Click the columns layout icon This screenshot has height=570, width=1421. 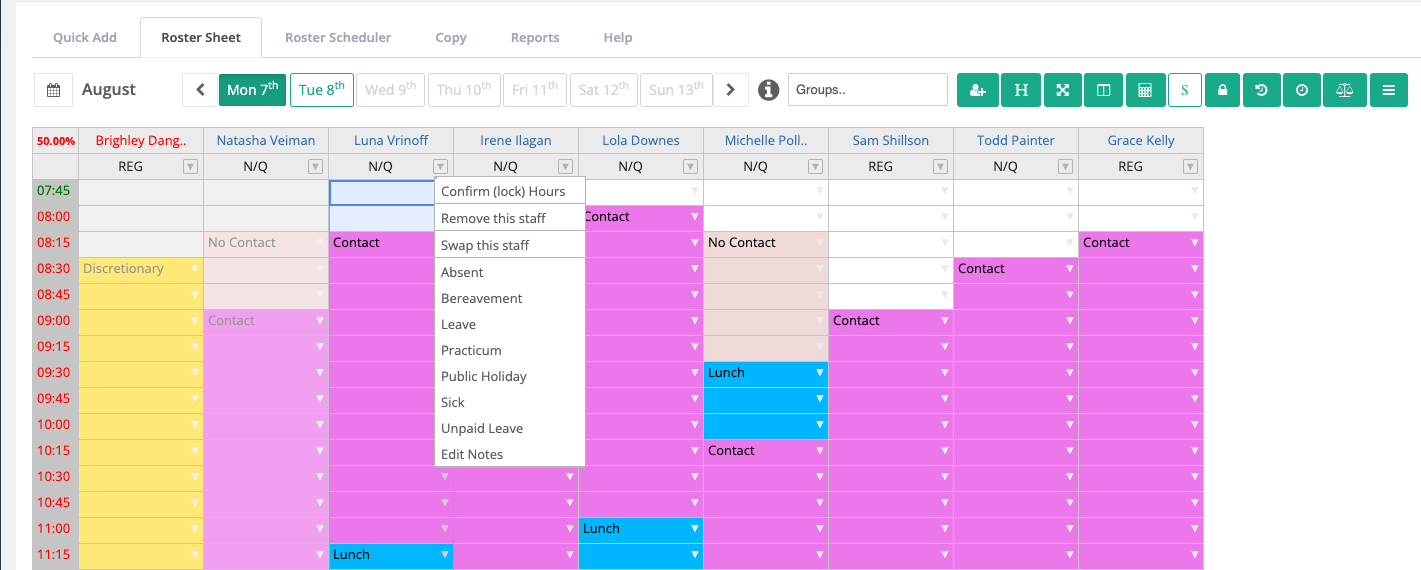1104,90
